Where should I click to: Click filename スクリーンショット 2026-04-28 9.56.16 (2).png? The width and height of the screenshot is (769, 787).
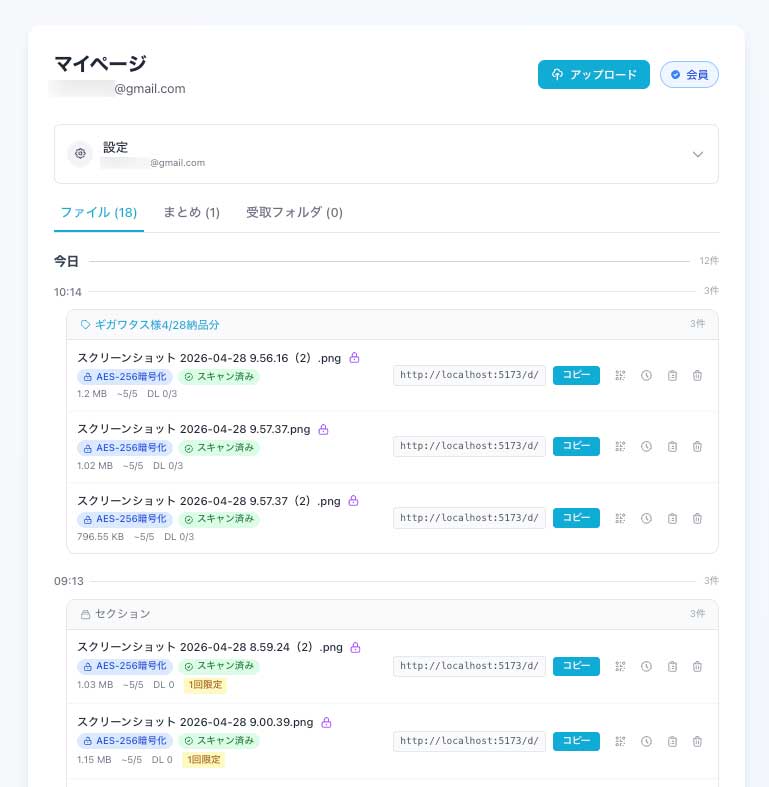pyautogui.click(x=209, y=358)
